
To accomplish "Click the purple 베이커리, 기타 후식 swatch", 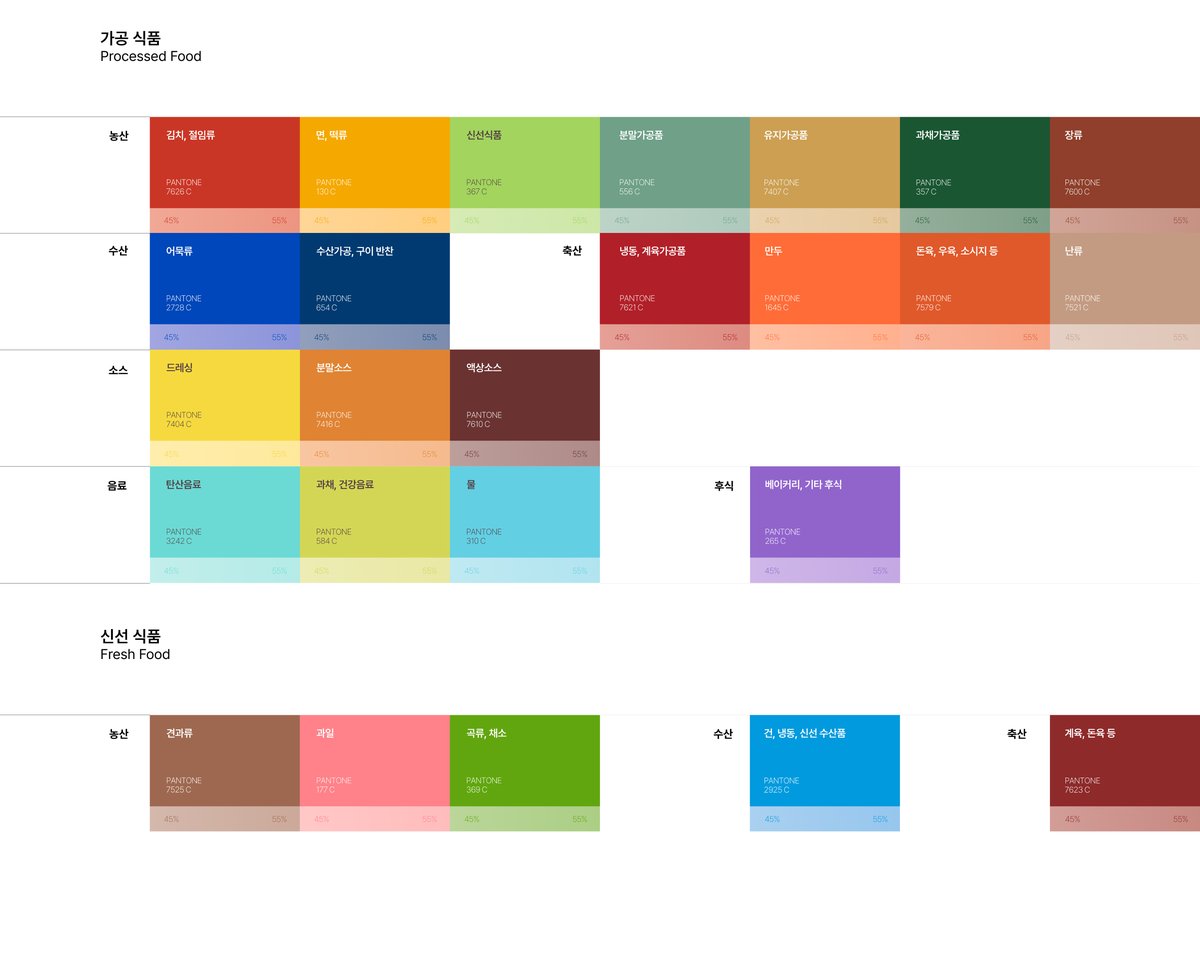I will tap(824, 512).
